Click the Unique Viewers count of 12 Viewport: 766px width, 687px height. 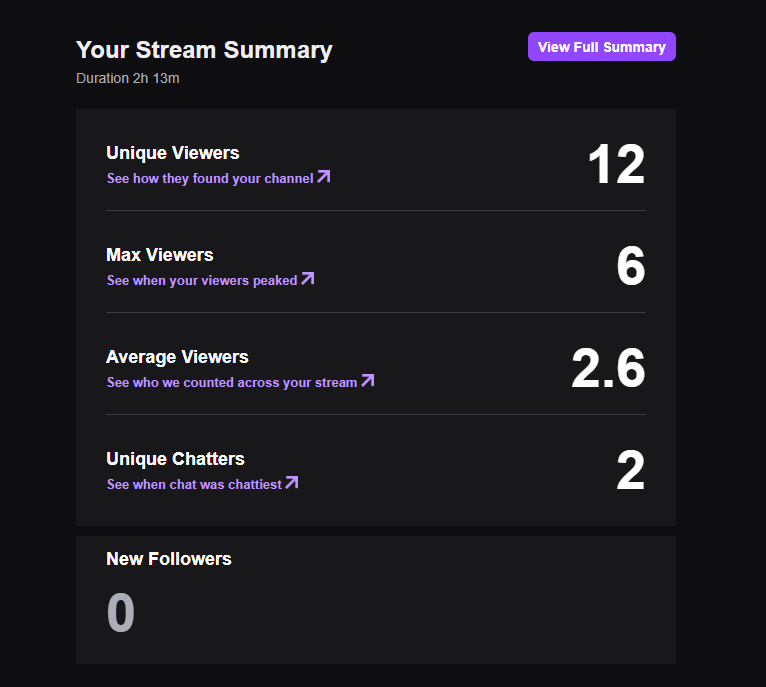[616, 164]
